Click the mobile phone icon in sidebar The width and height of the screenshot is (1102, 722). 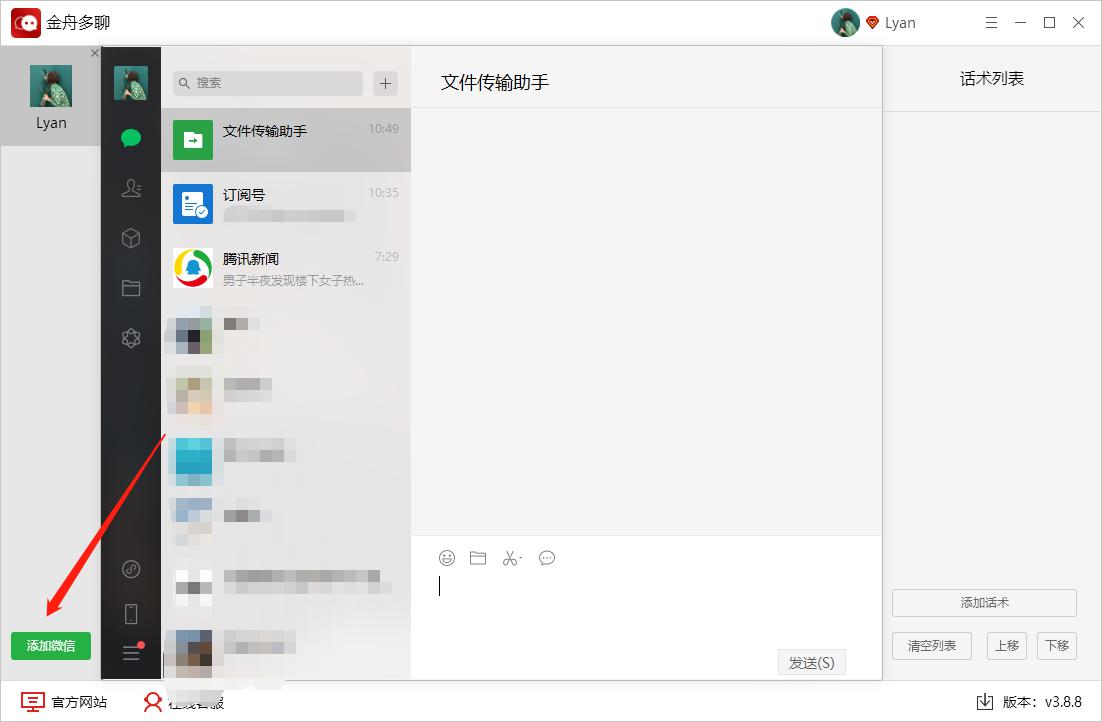131,613
